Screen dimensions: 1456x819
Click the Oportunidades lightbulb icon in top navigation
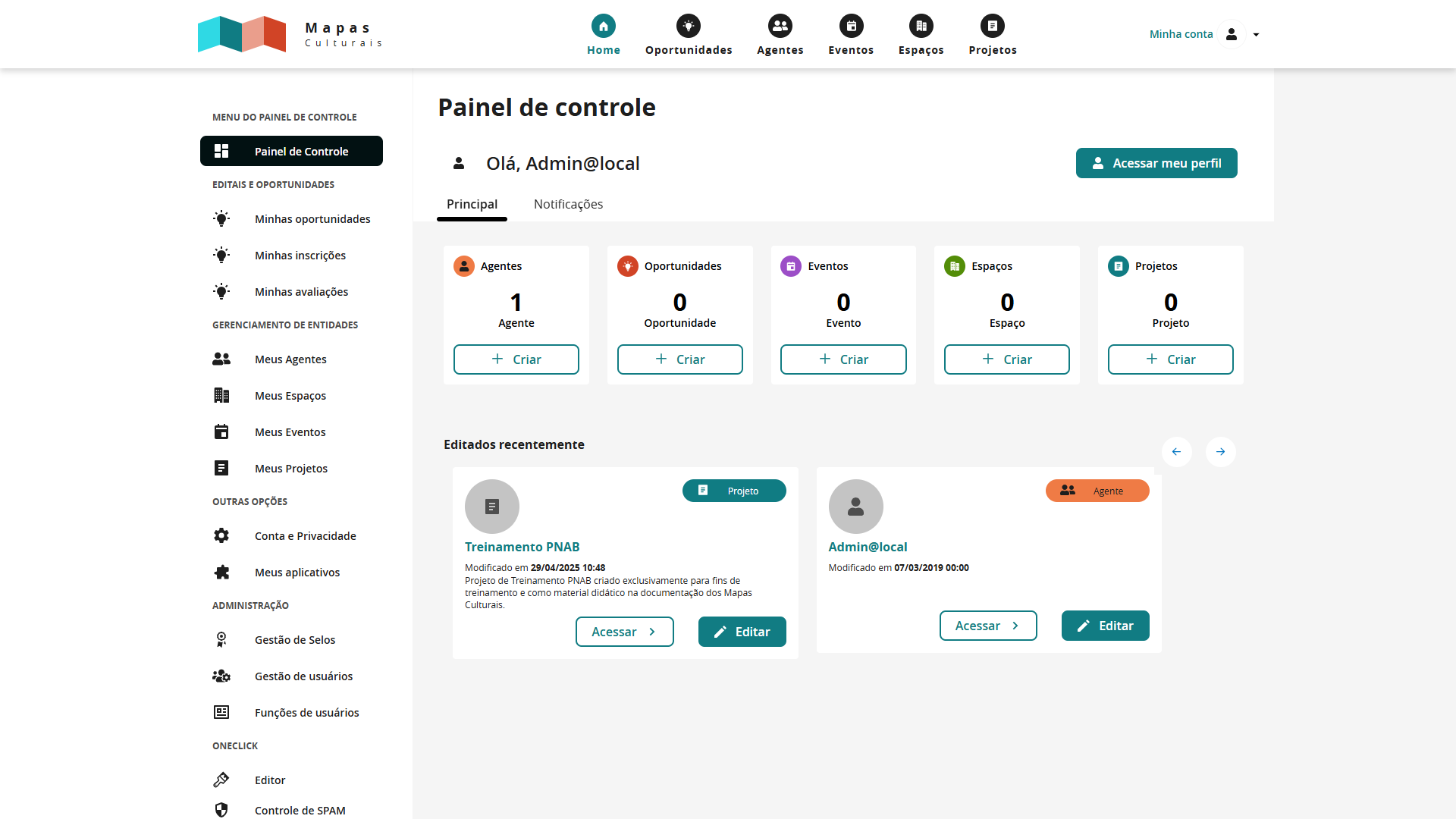coord(688,27)
